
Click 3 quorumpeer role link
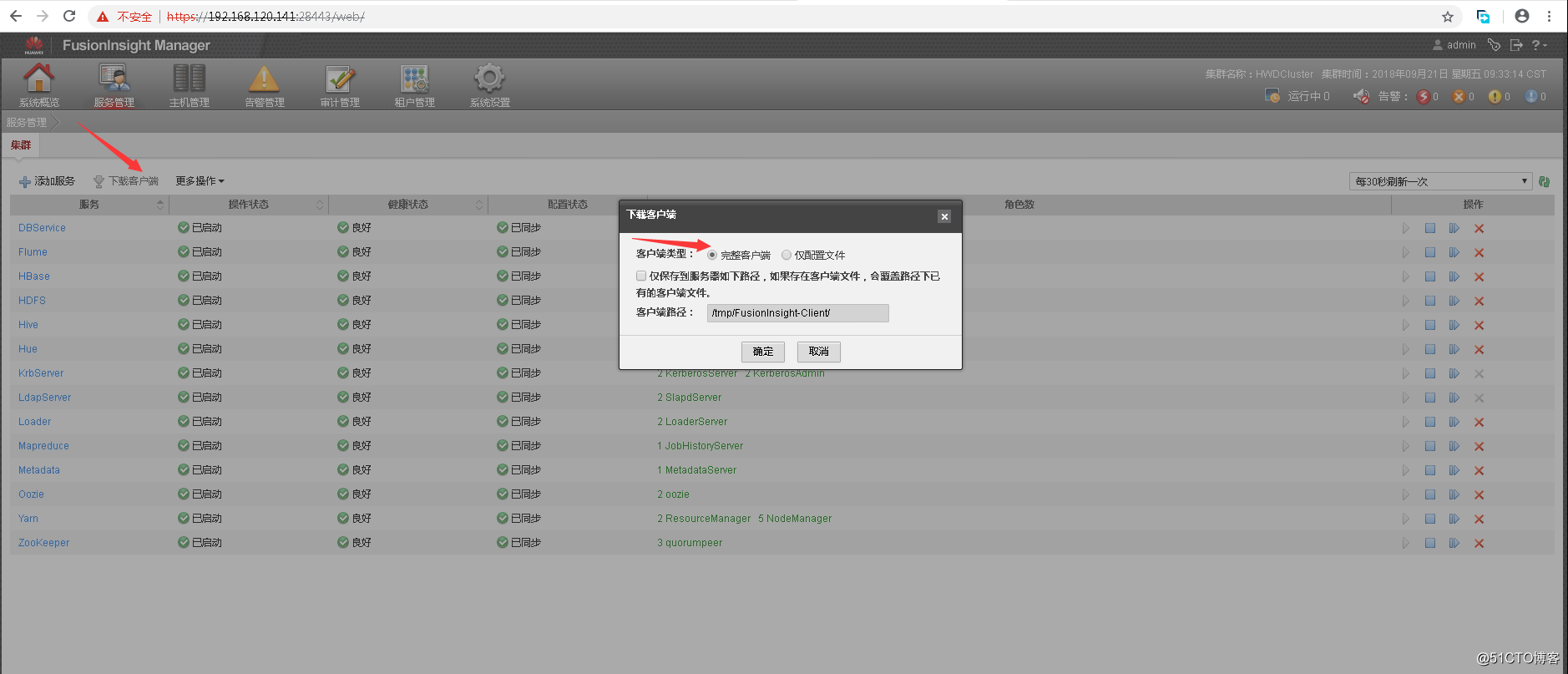(x=690, y=543)
